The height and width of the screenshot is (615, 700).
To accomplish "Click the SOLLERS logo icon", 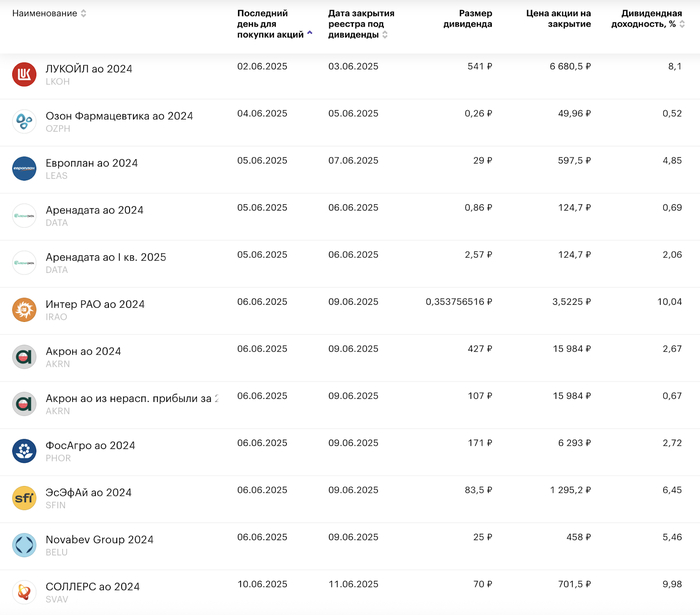I will [x=24, y=592].
